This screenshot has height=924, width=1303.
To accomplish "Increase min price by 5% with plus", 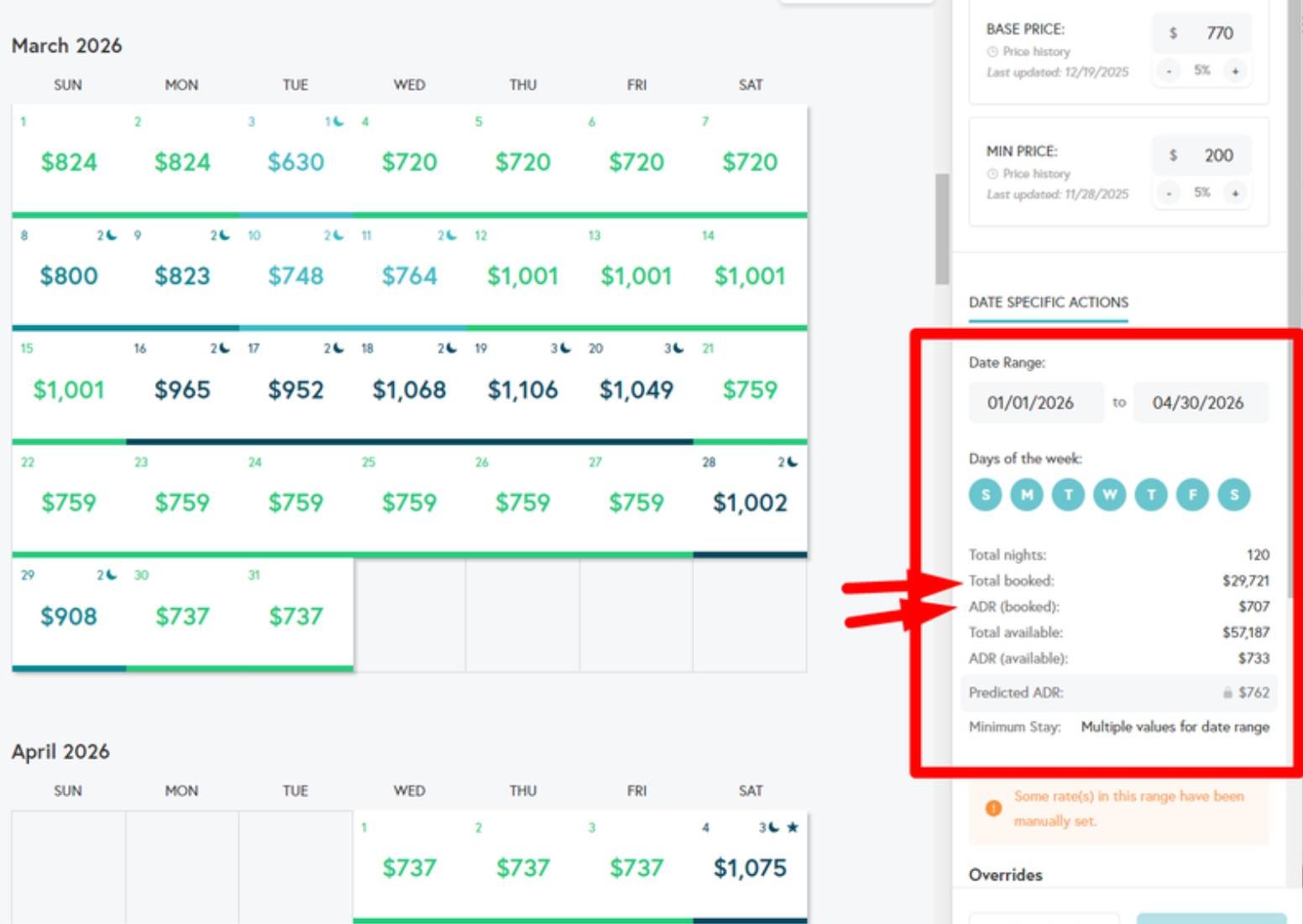I will (1235, 193).
